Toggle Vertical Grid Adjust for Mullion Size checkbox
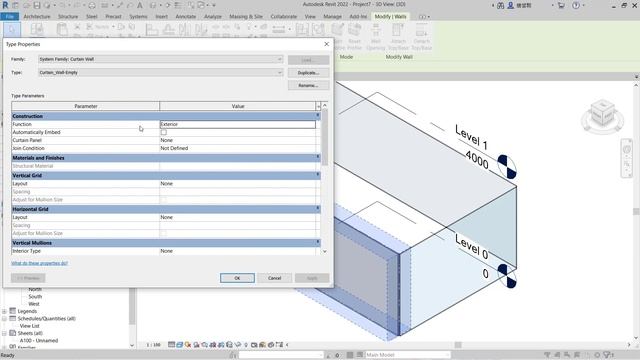 pyautogui.click(x=164, y=200)
